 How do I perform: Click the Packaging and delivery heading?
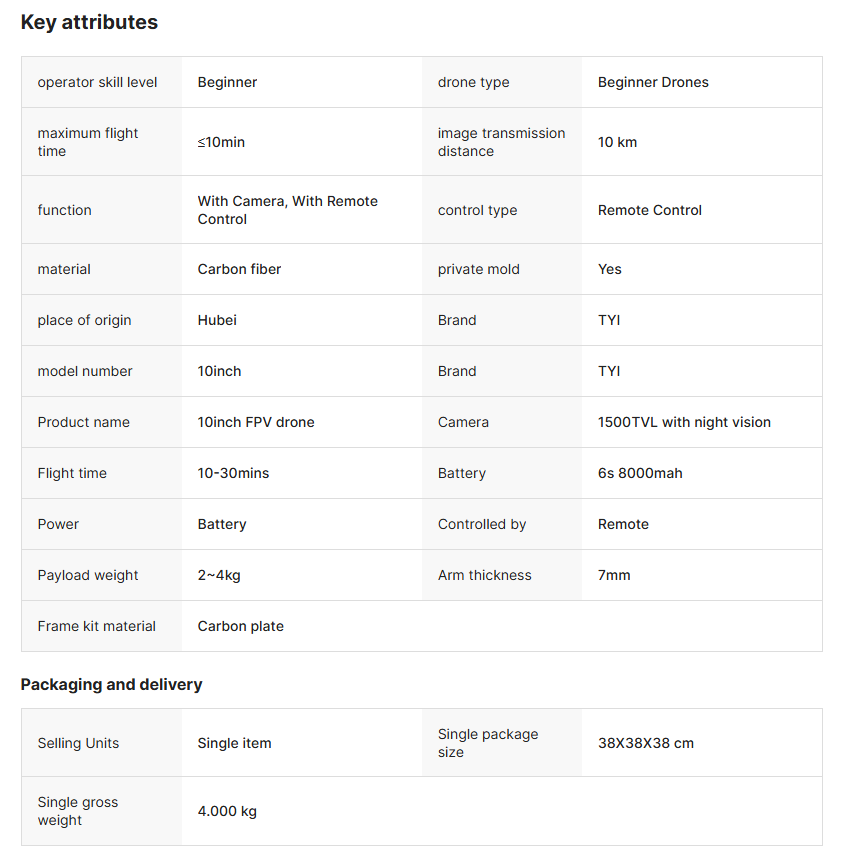[111, 685]
